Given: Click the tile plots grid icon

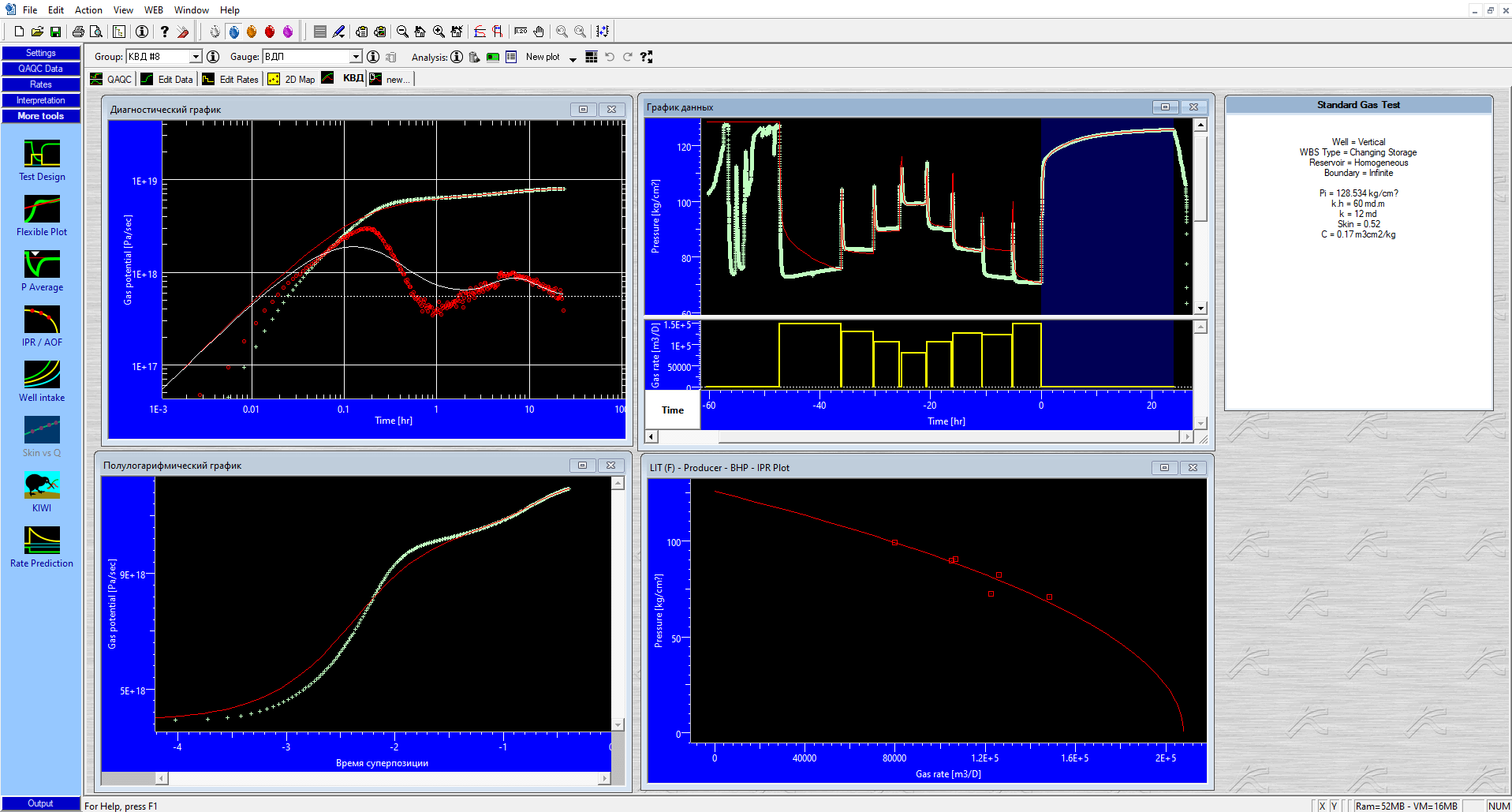Looking at the screenshot, I should point(592,57).
